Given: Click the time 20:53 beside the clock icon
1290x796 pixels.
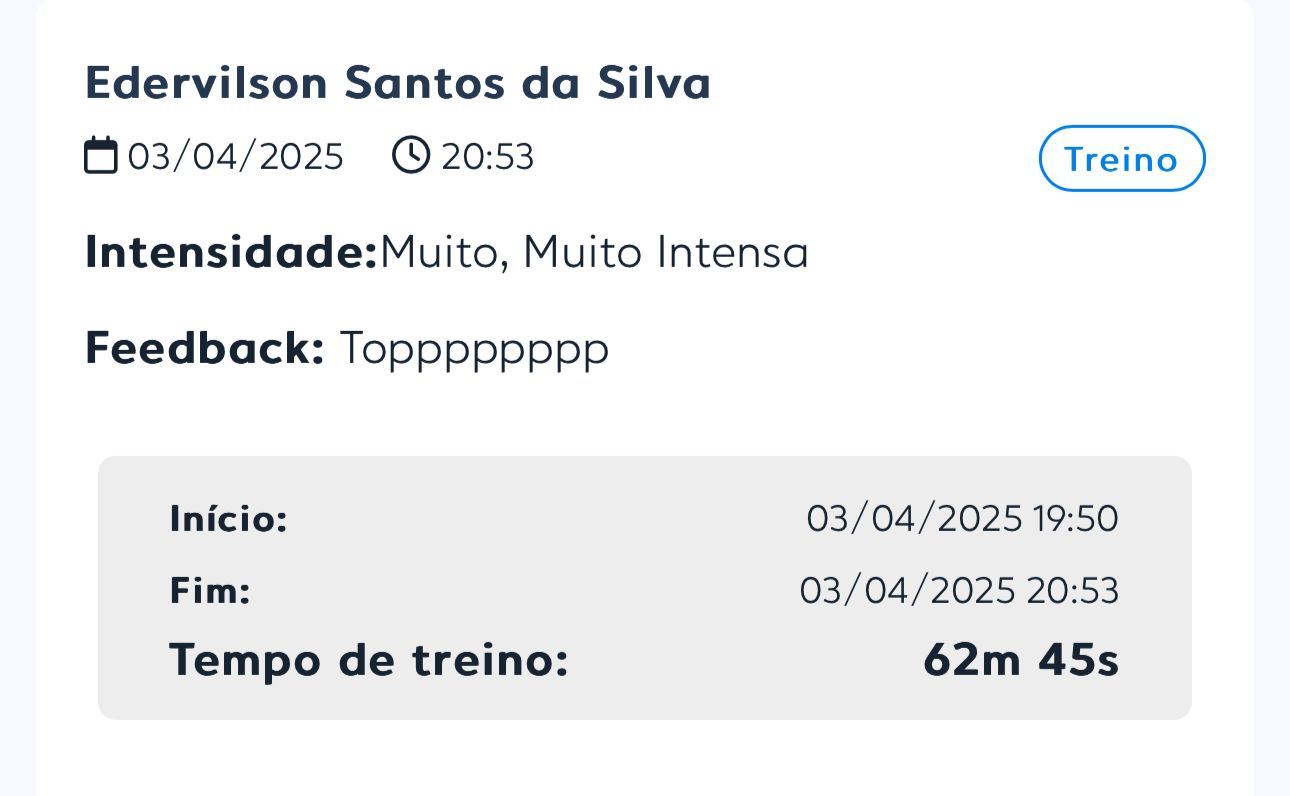Looking at the screenshot, I should (x=487, y=156).
